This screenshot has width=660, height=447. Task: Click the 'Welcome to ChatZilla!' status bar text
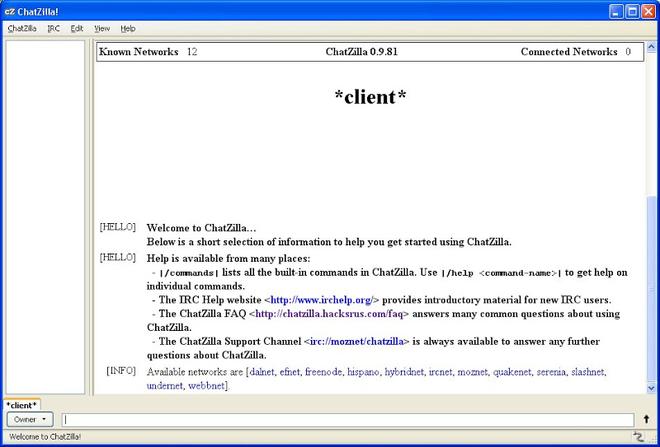45,437
